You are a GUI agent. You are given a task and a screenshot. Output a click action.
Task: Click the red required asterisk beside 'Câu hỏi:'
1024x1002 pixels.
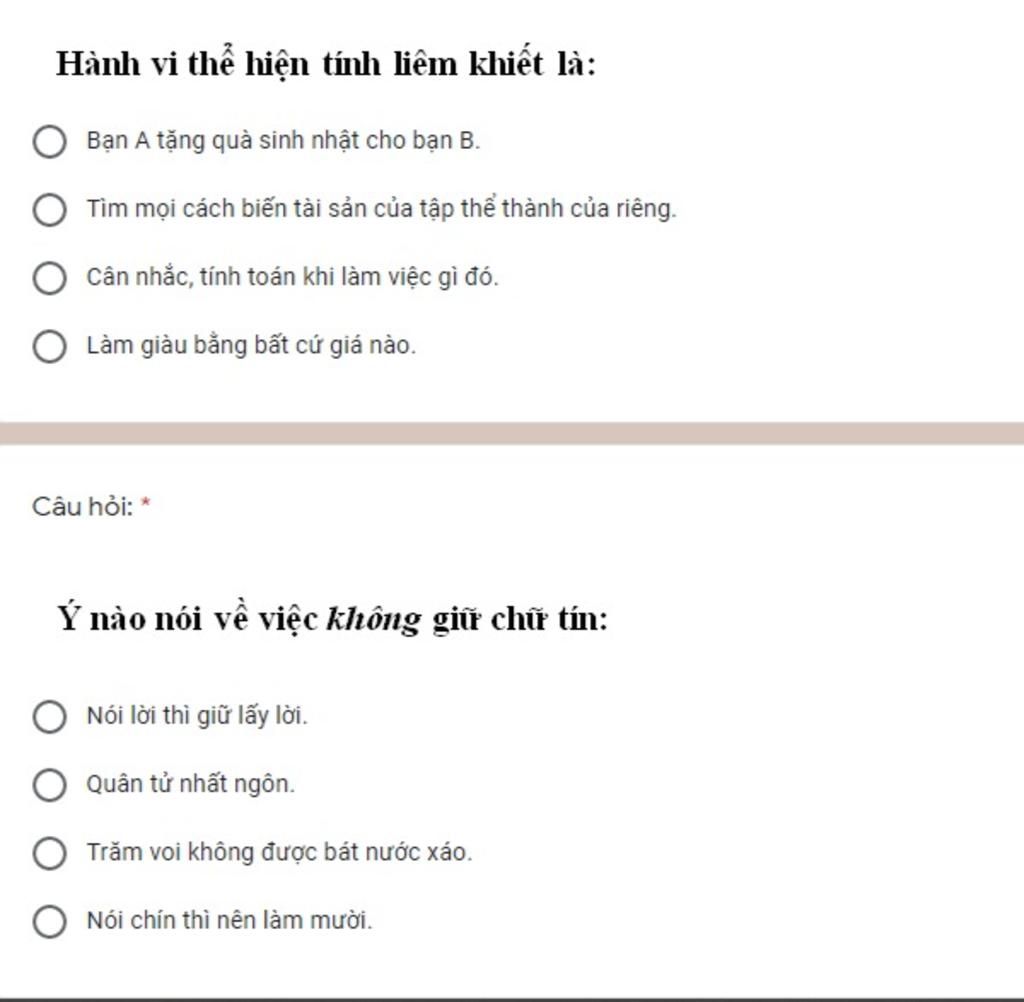(x=146, y=504)
